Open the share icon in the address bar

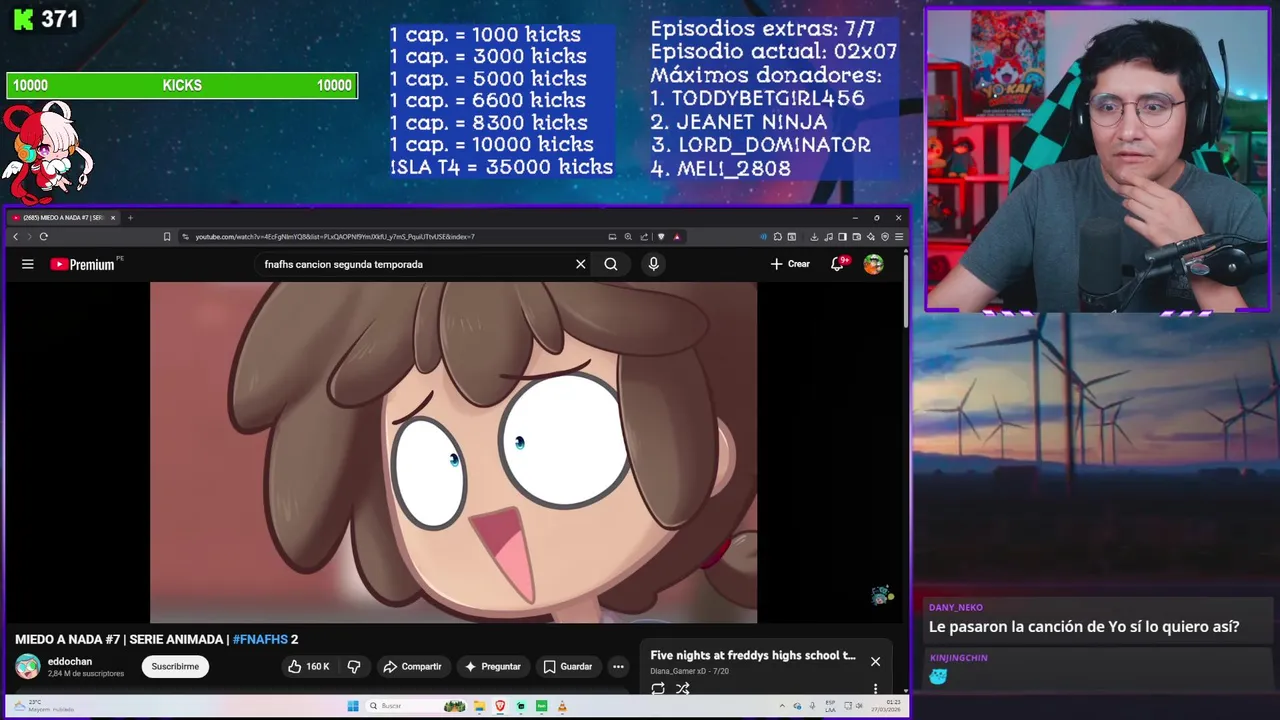point(644,237)
